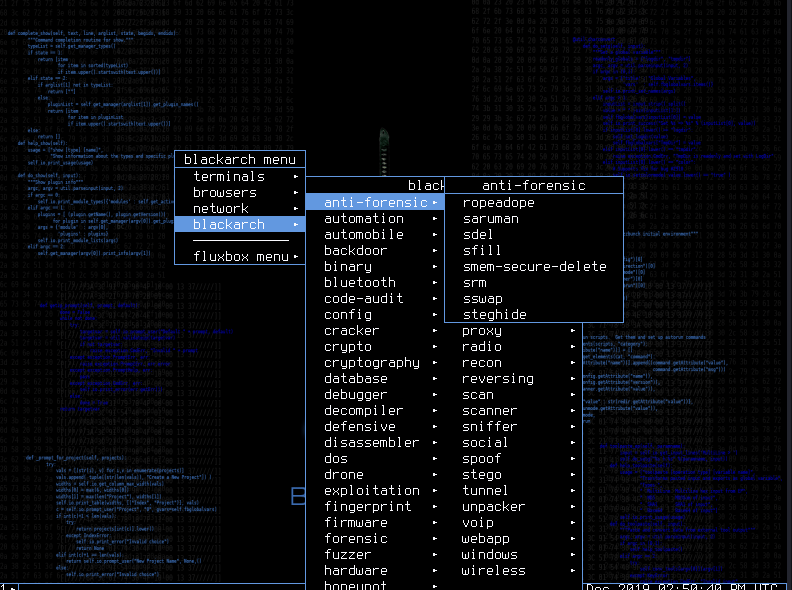Screen dimensions: 792x590
Task: Open the hardware category
Action: pyautogui.click(x=375, y=571)
